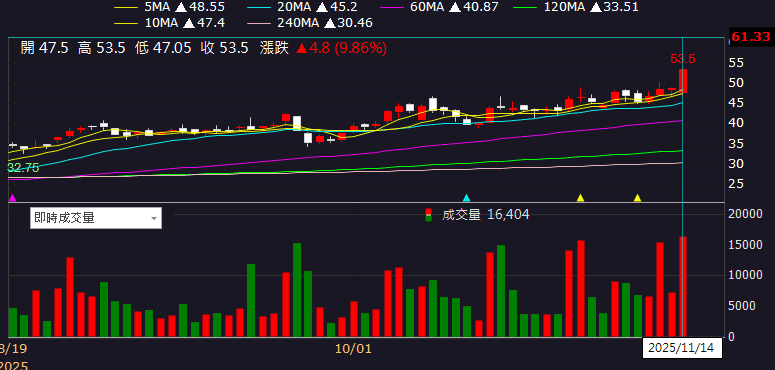
Task: Click the first yellow triangle event marker
Action: (580, 198)
